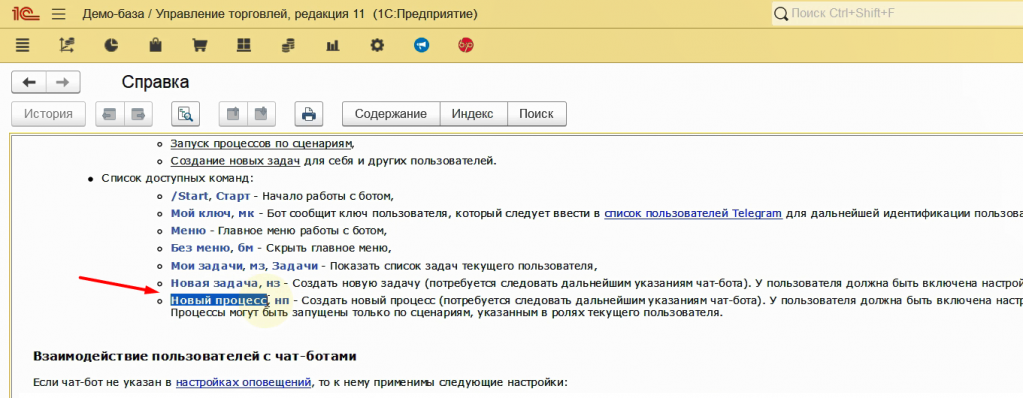Click the Меню command text
Image resolution: width=1023 pixels, height=398 pixels.
189,231
